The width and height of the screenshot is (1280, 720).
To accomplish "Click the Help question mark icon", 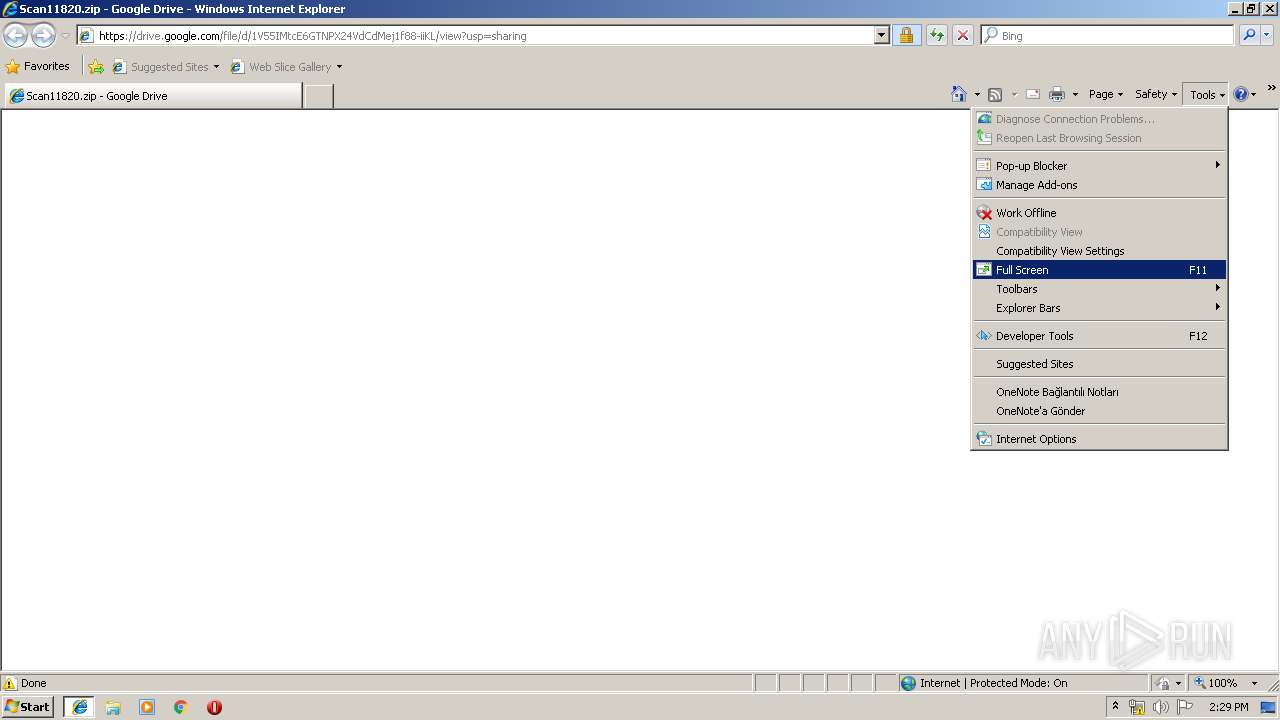I will (1241, 94).
